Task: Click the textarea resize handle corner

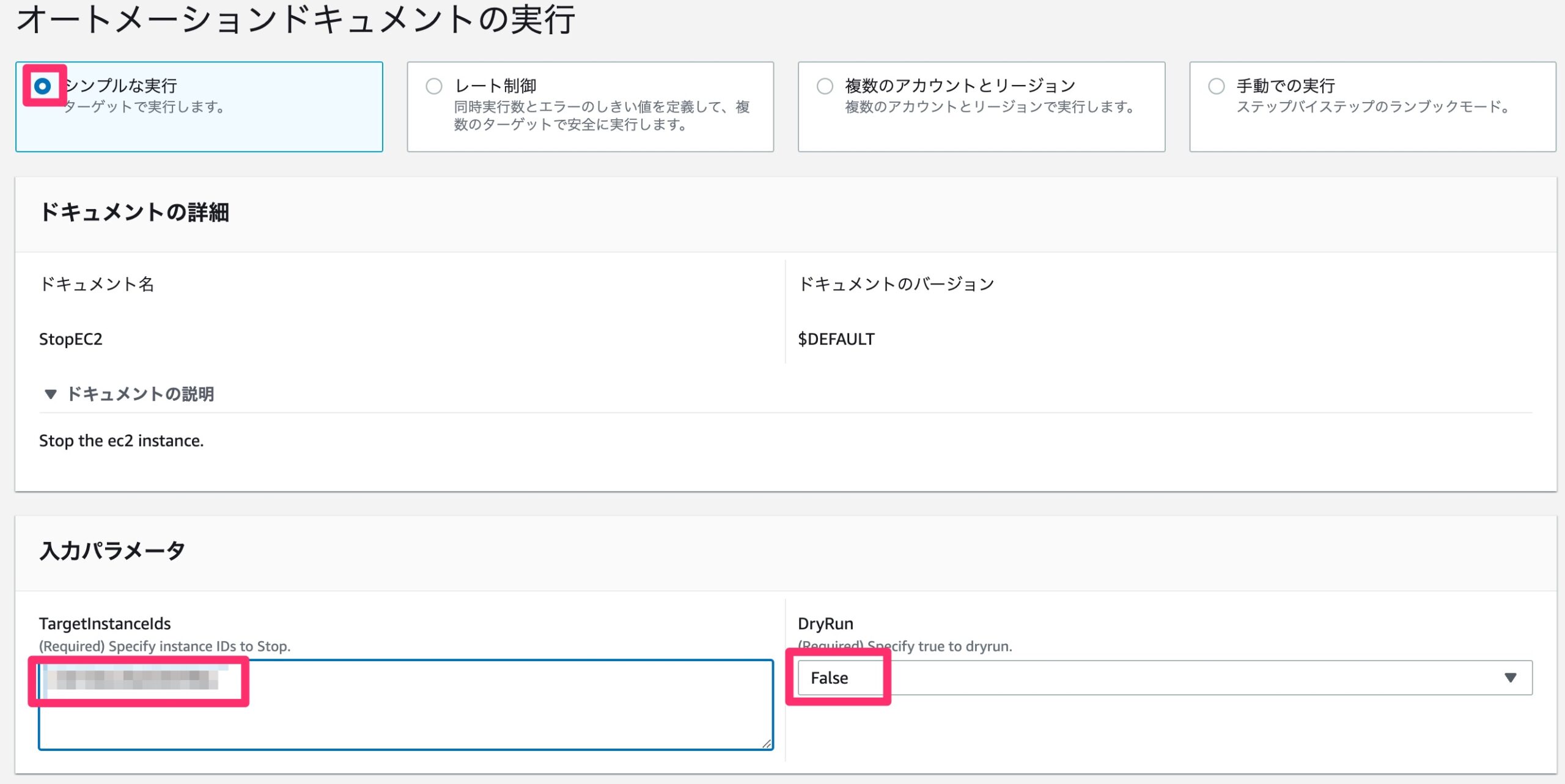Action: coord(767,743)
